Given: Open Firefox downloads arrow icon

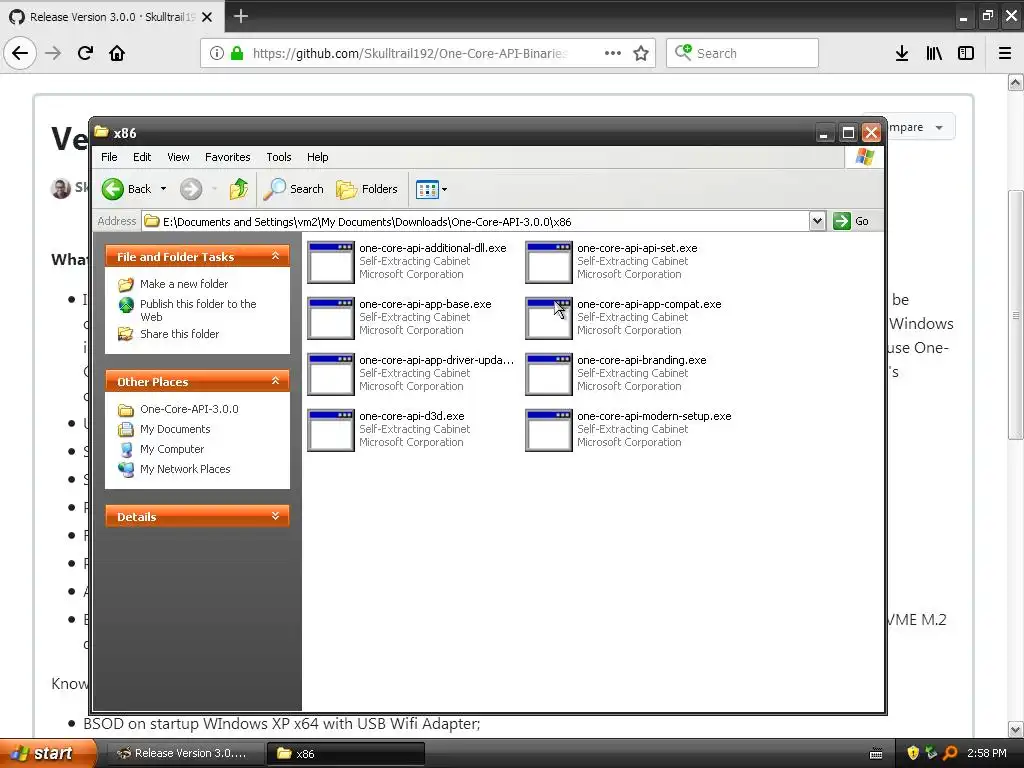Looking at the screenshot, I should coord(902,53).
